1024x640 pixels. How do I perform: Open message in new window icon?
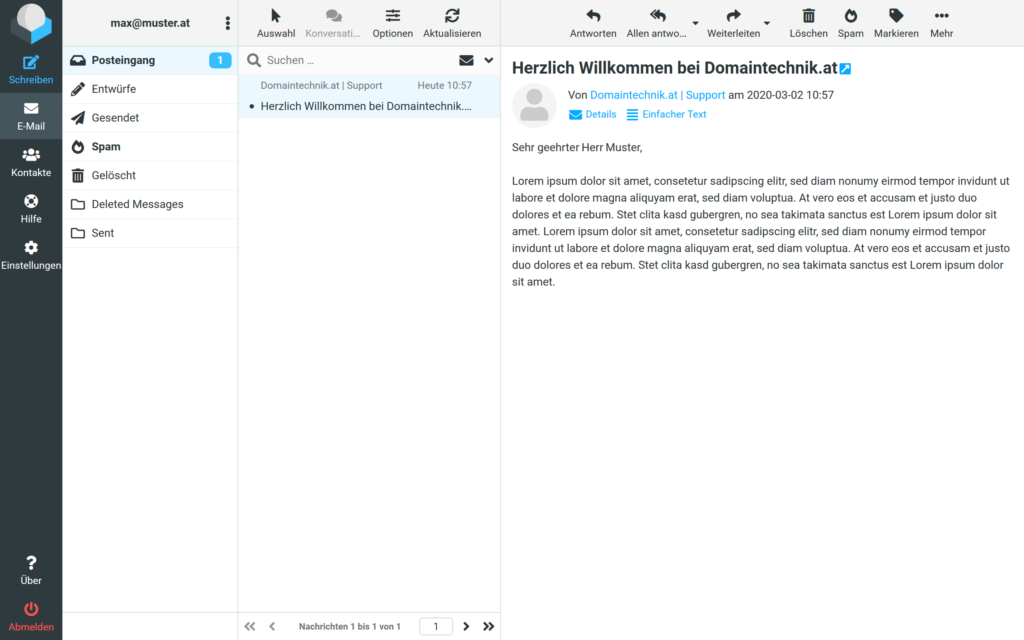click(x=845, y=69)
